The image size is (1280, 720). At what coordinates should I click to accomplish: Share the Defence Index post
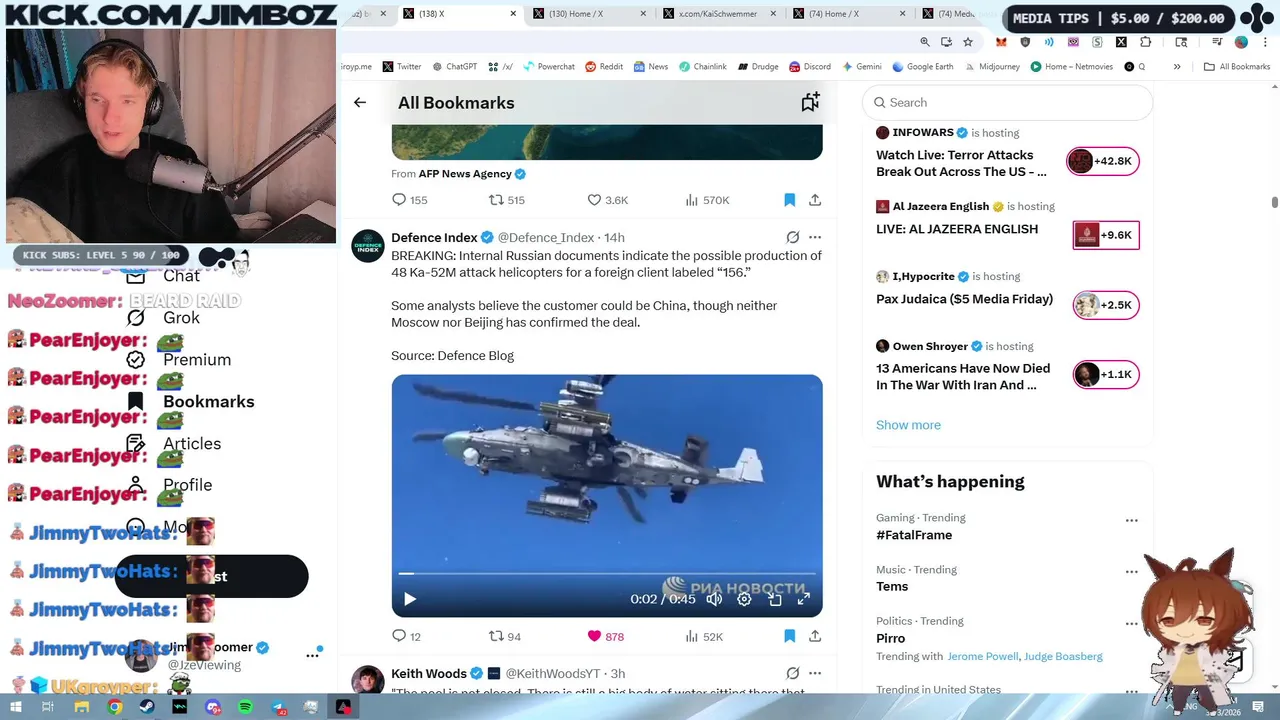[815, 636]
